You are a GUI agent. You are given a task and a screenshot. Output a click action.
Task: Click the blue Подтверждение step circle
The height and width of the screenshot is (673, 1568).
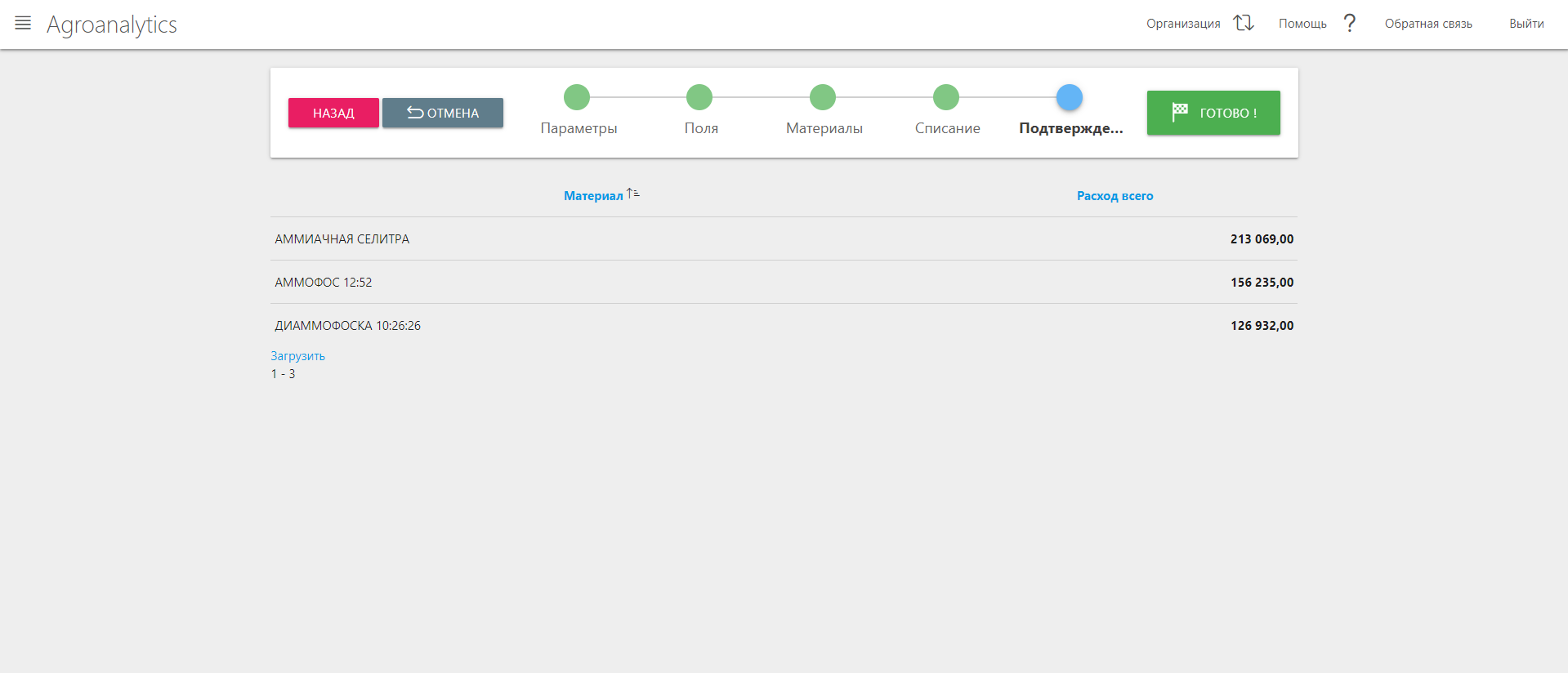click(x=1070, y=97)
